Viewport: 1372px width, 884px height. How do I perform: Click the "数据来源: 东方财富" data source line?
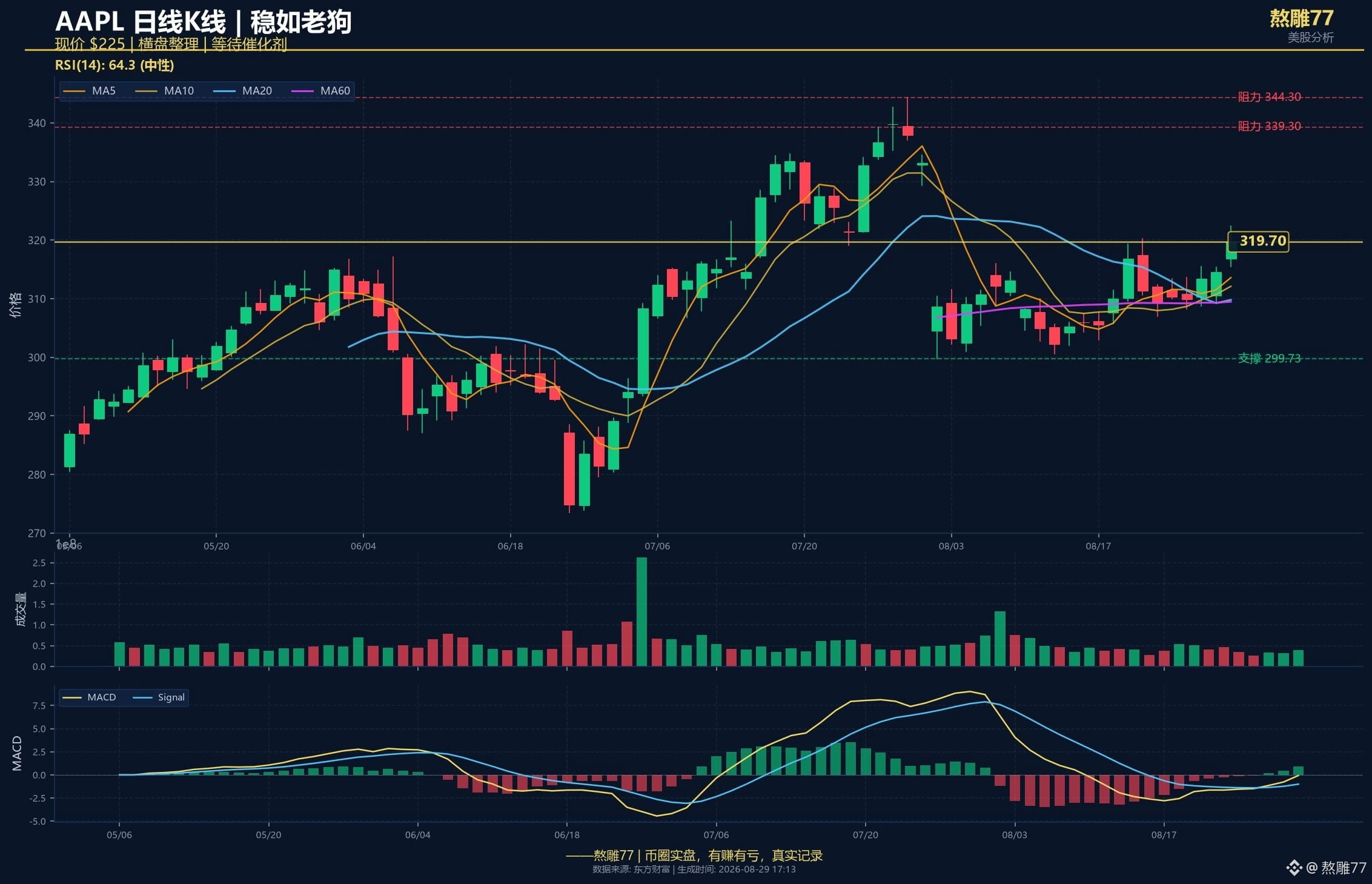(x=631, y=869)
